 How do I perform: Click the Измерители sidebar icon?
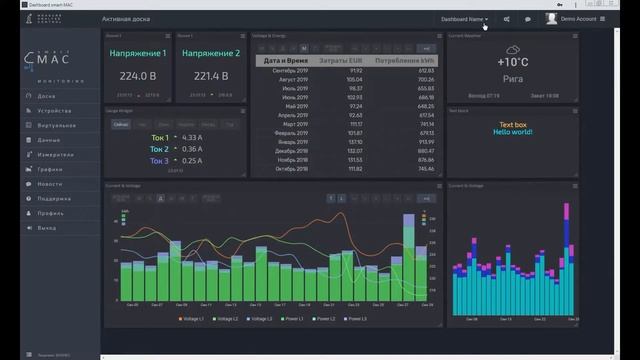click(x=29, y=155)
